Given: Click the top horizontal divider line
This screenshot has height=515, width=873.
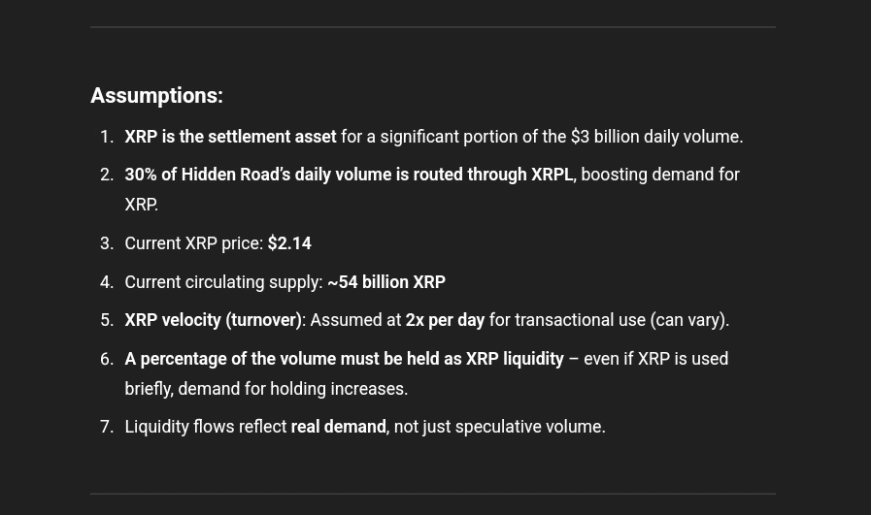Looking at the screenshot, I should (433, 27).
